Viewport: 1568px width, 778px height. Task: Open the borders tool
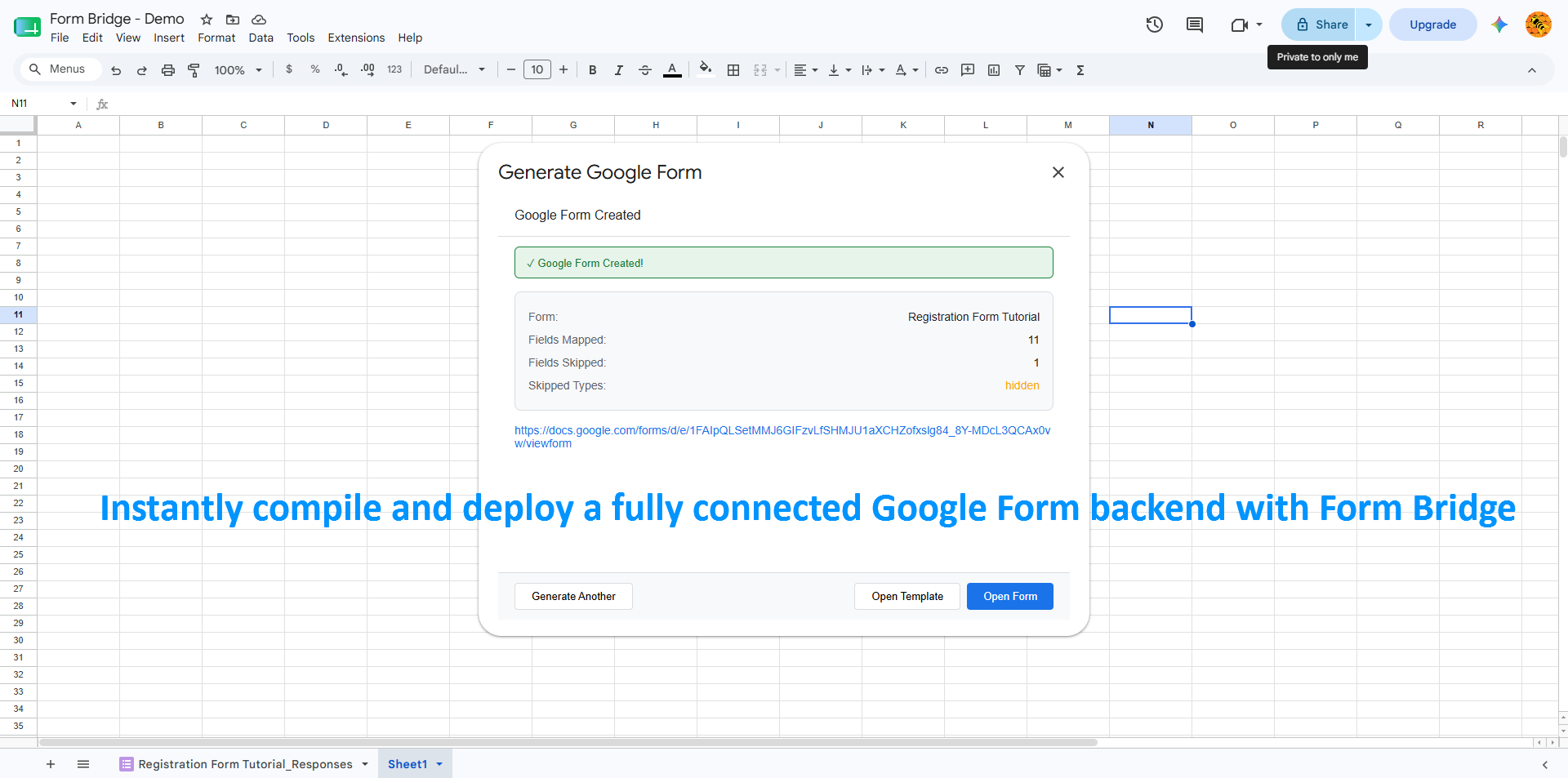pyautogui.click(x=733, y=70)
